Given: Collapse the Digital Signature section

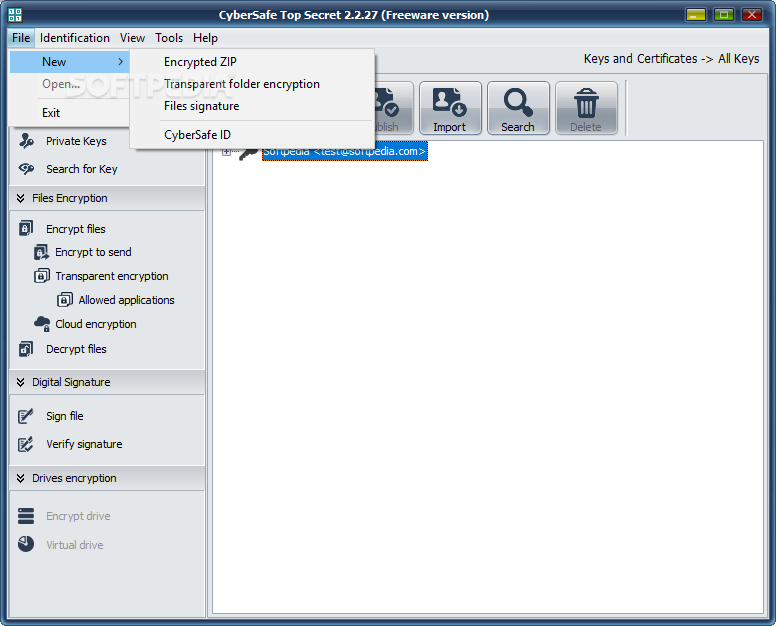Looking at the screenshot, I should click(20, 383).
